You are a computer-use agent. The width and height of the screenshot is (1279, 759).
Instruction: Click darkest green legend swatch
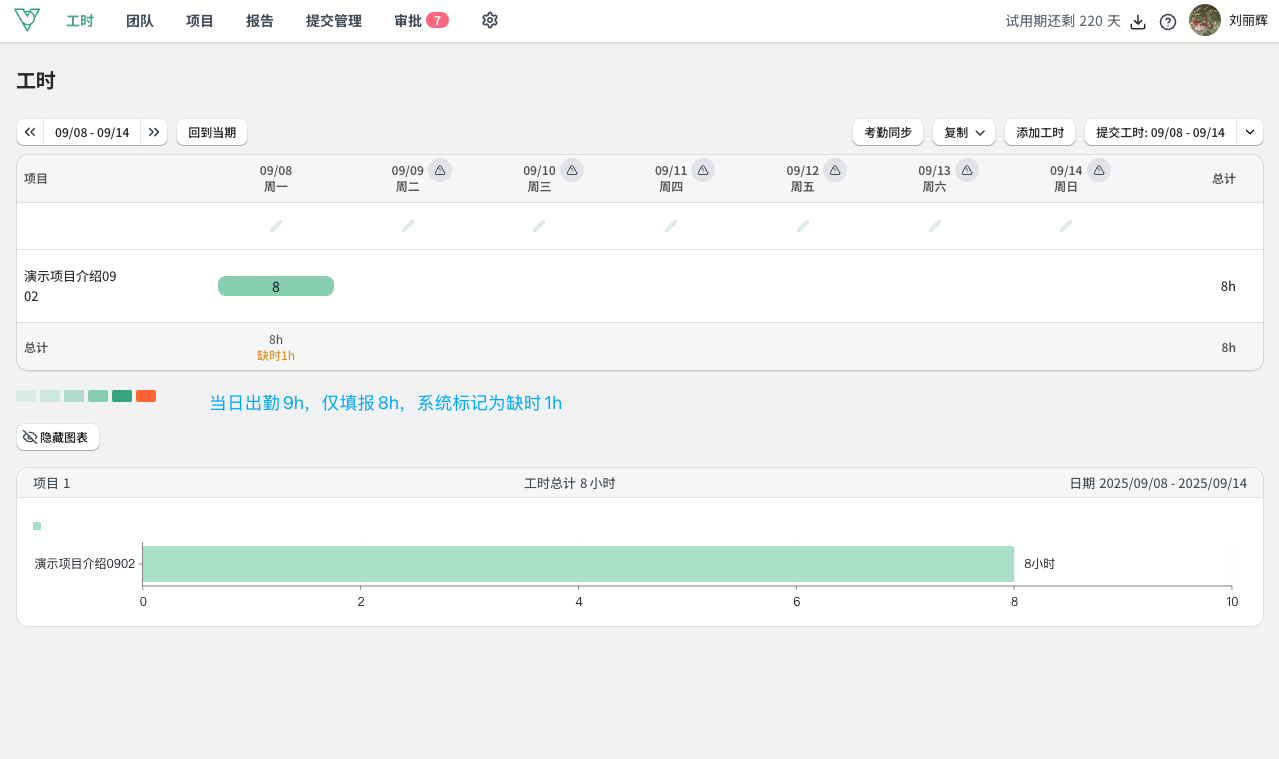[122, 396]
